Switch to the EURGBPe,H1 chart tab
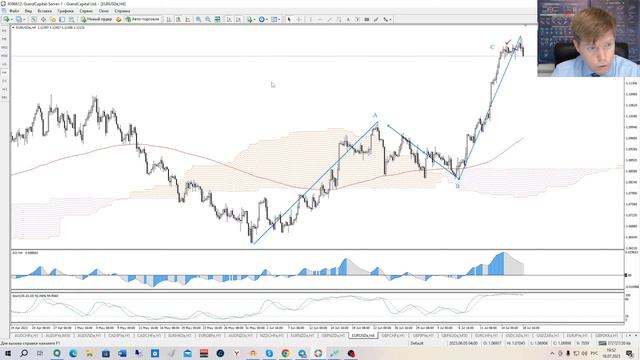The height and width of the screenshot is (360, 640). (x=210, y=336)
